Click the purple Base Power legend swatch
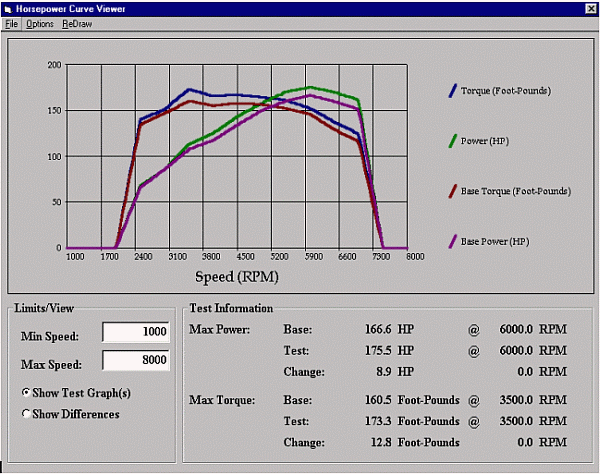Image resolution: width=600 pixels, height=474 pixels. (x=453, y=242)
